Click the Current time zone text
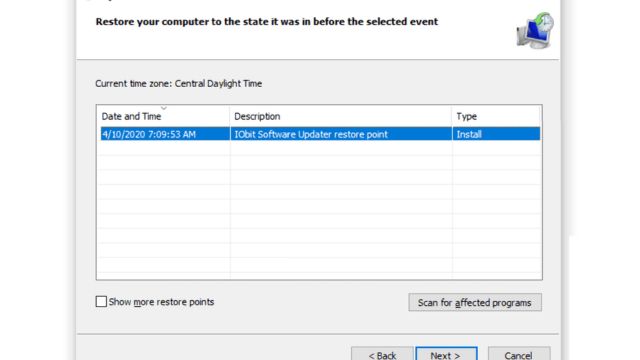The height and width of the screenshot is (360, 640). click(178, 84)
